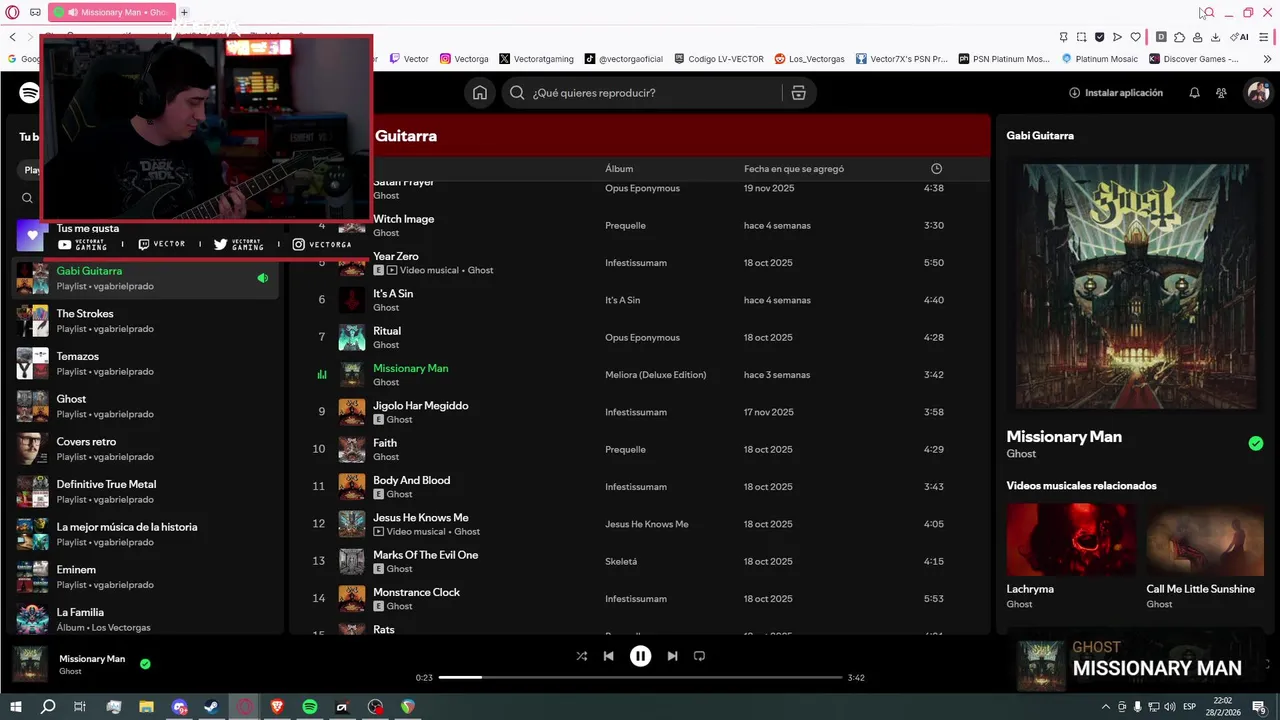Open the Browse icon in search bar
Image resolution: width=1280 pixels, height=720 pixels.
798,93
